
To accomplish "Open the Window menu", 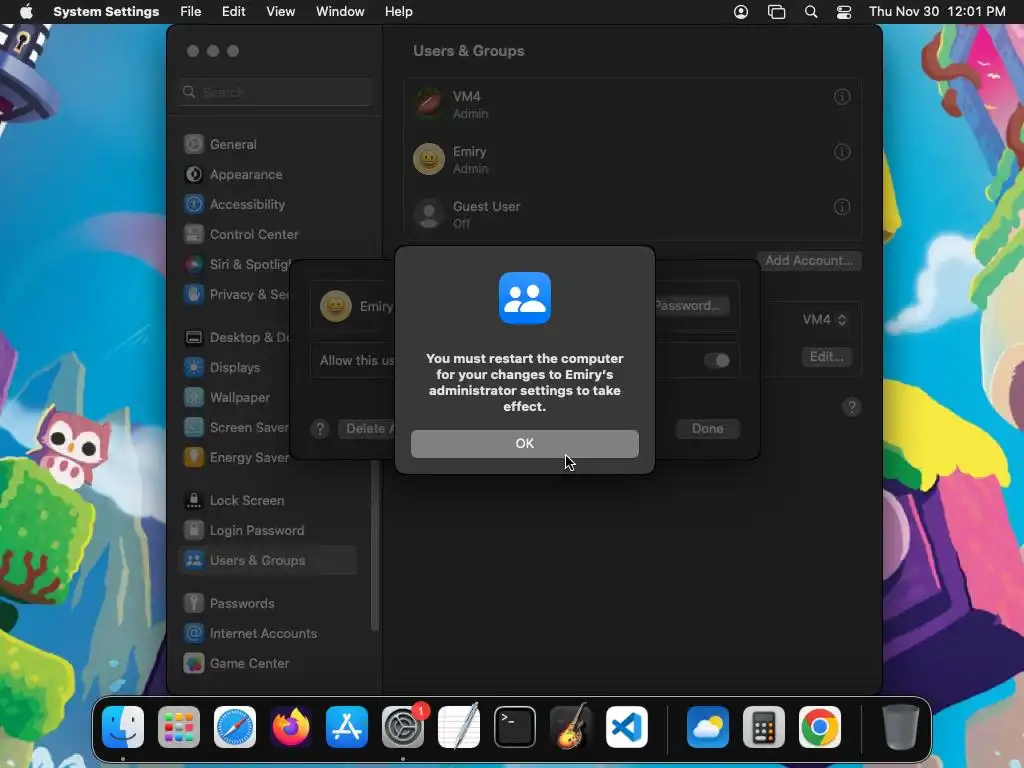I will [340, 12].
